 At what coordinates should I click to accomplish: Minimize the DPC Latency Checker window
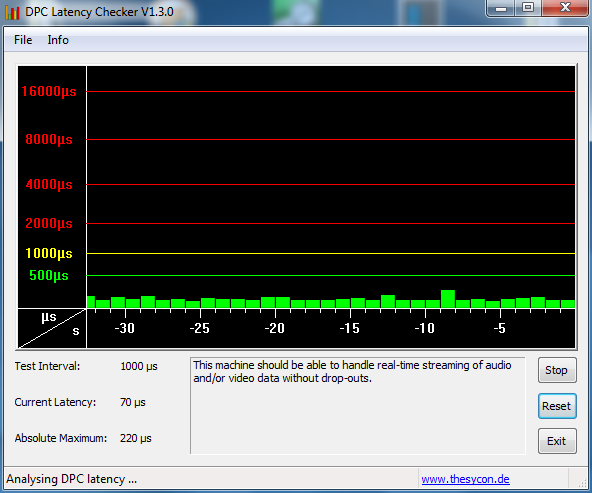[x=501, y=8]
